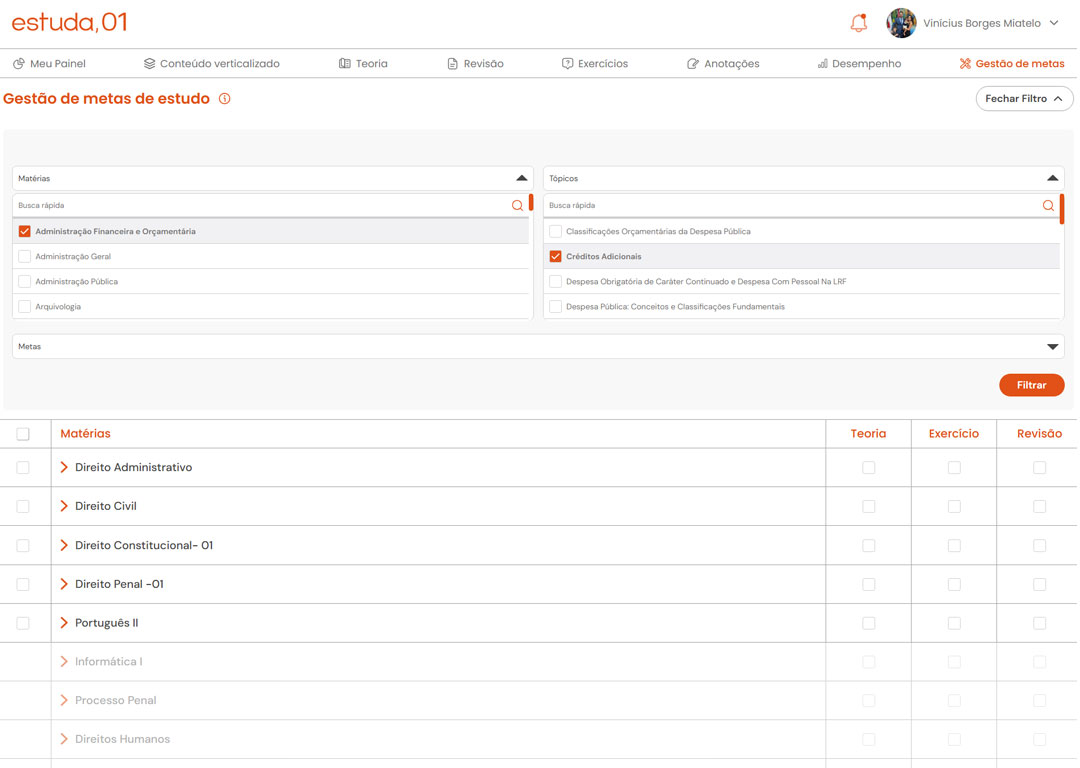Click the estuda.01 logo
1080x768 pixels.
tap(69, 22)
